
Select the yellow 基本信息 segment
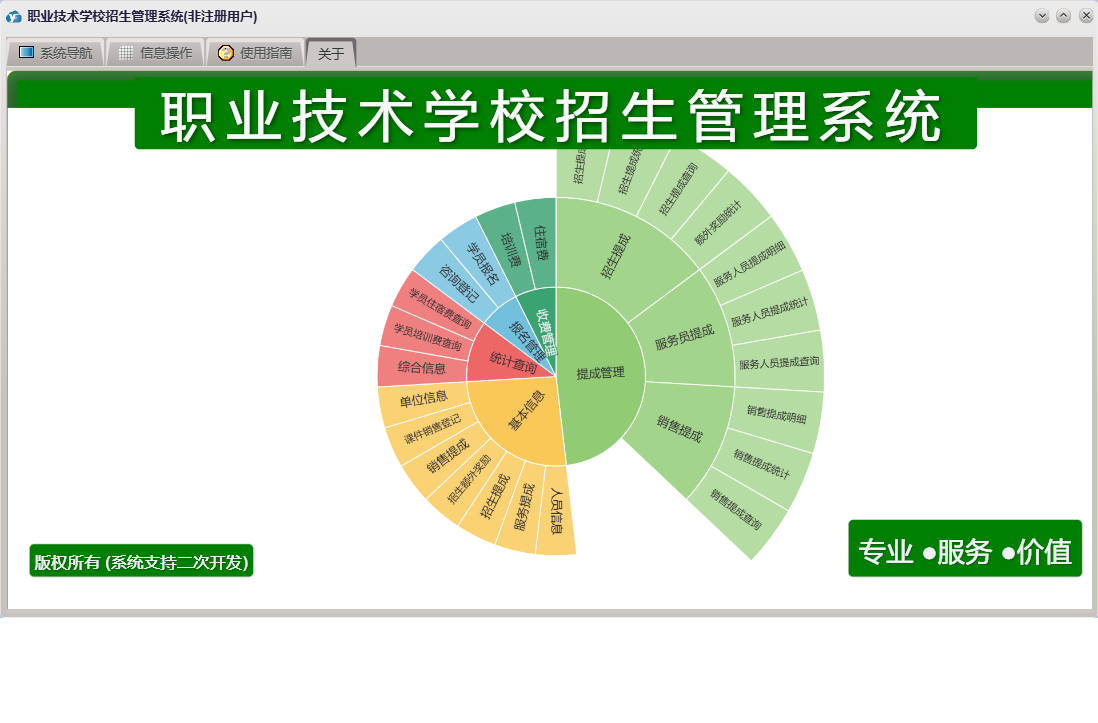click(x=525, y=412)
